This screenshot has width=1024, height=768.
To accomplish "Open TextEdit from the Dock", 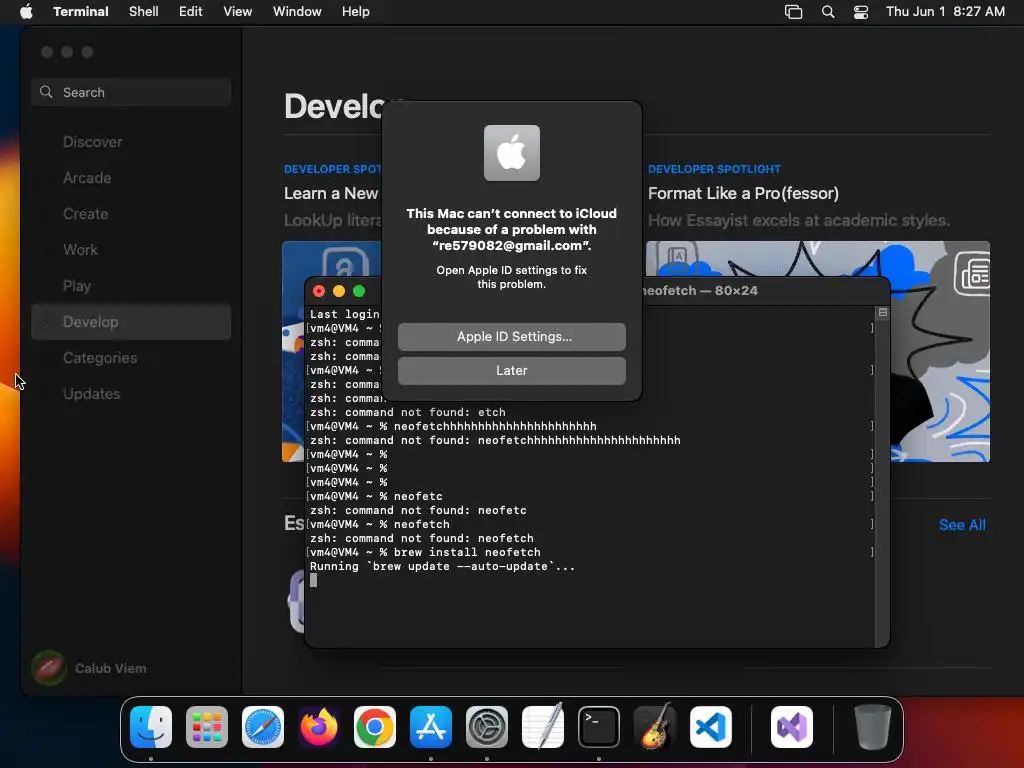I will click(x=543, y=727).
